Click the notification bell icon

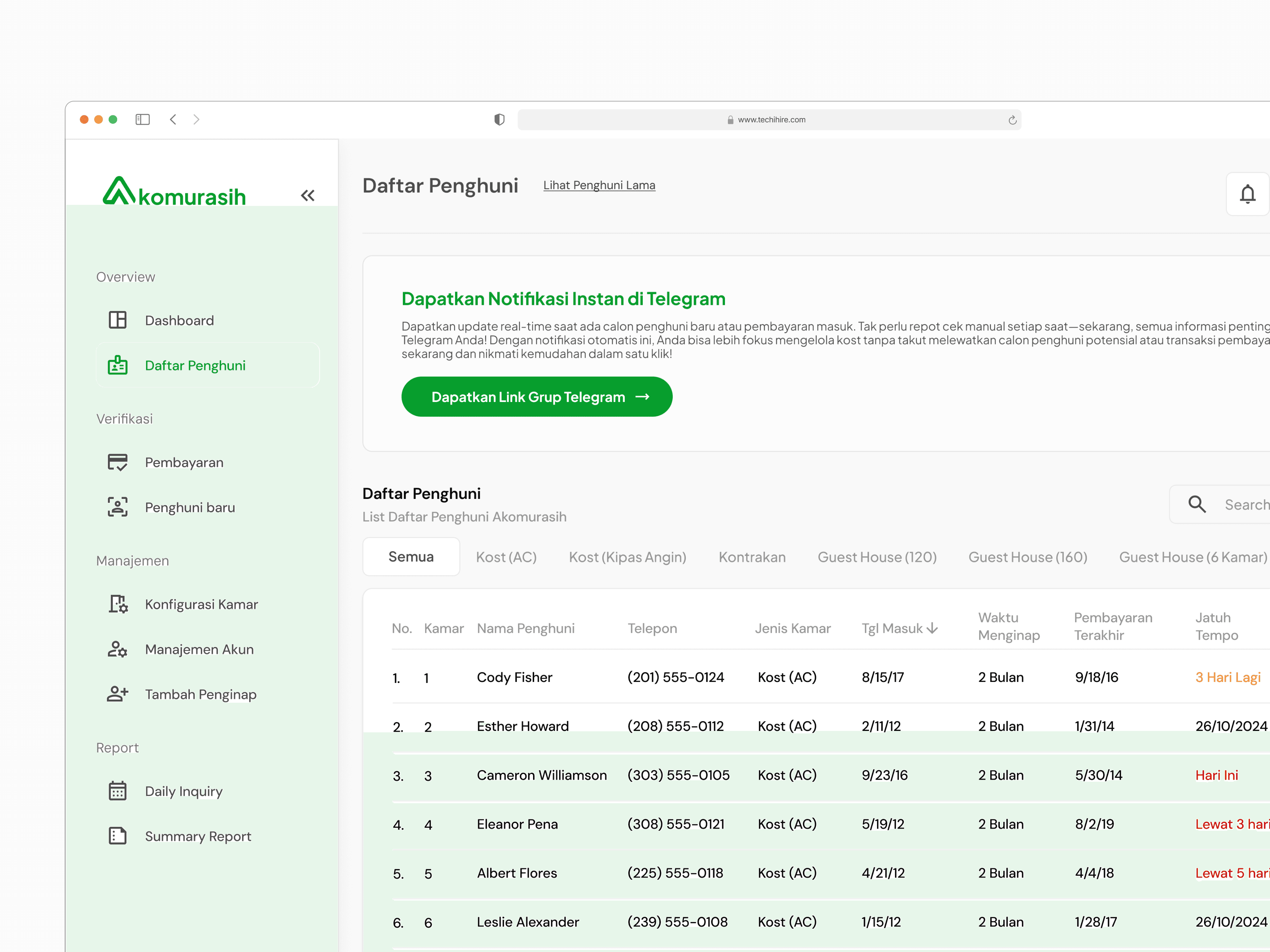tap(1247, 195)
